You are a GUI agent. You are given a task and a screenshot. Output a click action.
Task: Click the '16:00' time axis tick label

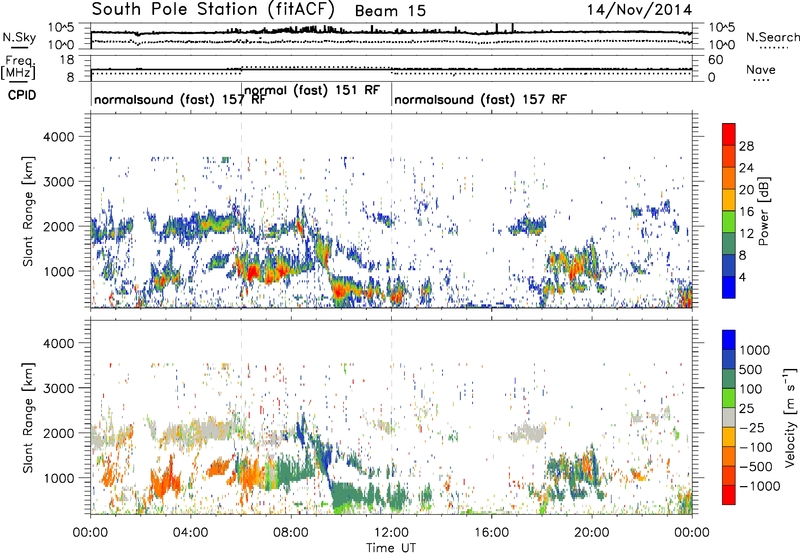click(x=491, y=533)
